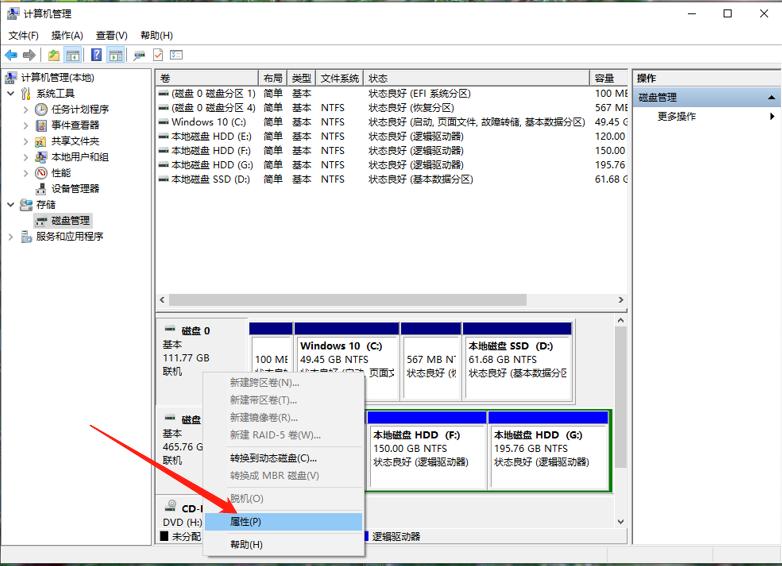The width and height of the screenshot is (782, 566).
Task: Sort by the 容量 column header
Action: 608,78
